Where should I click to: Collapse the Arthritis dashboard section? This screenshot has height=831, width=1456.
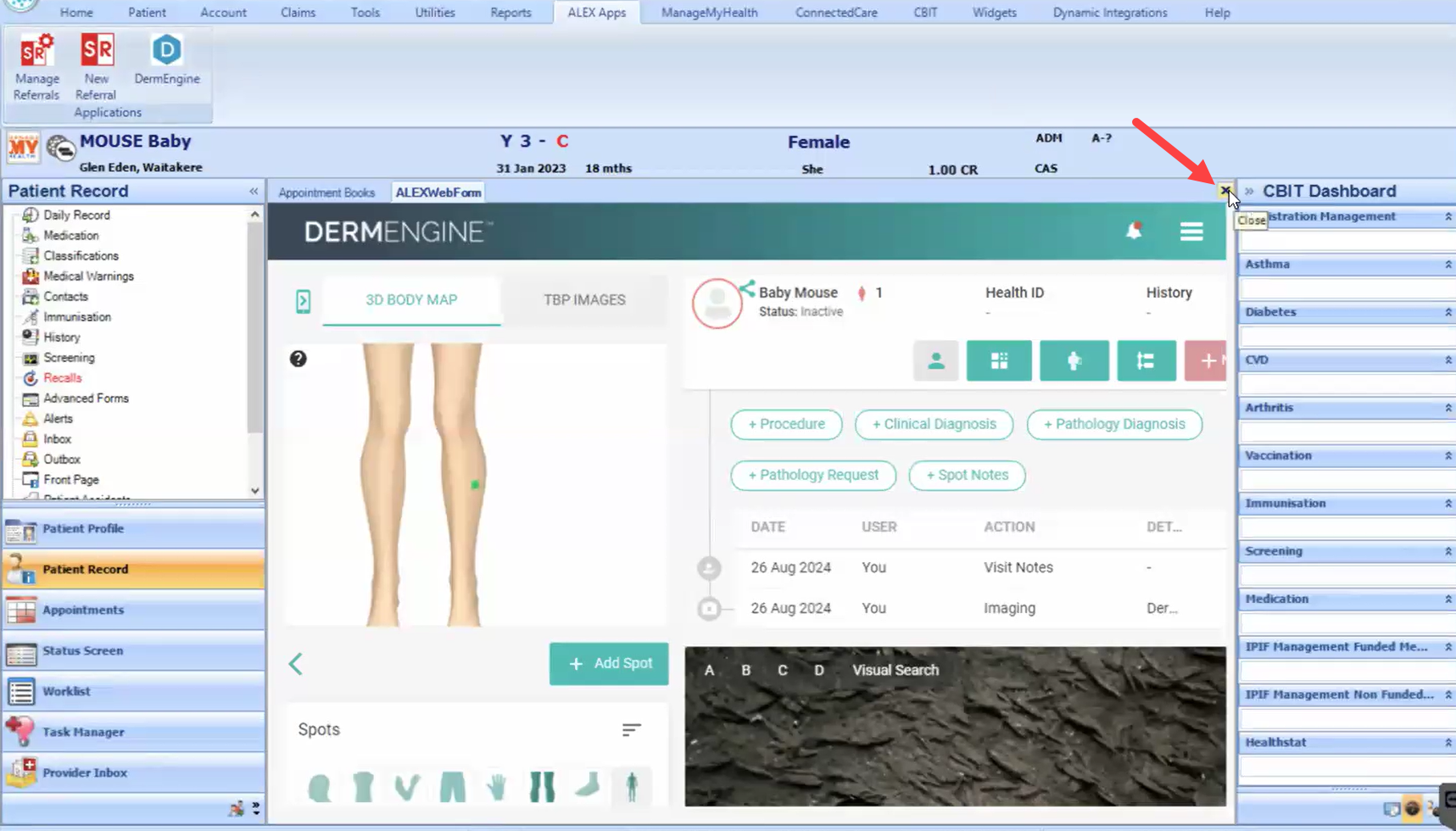1448,408
